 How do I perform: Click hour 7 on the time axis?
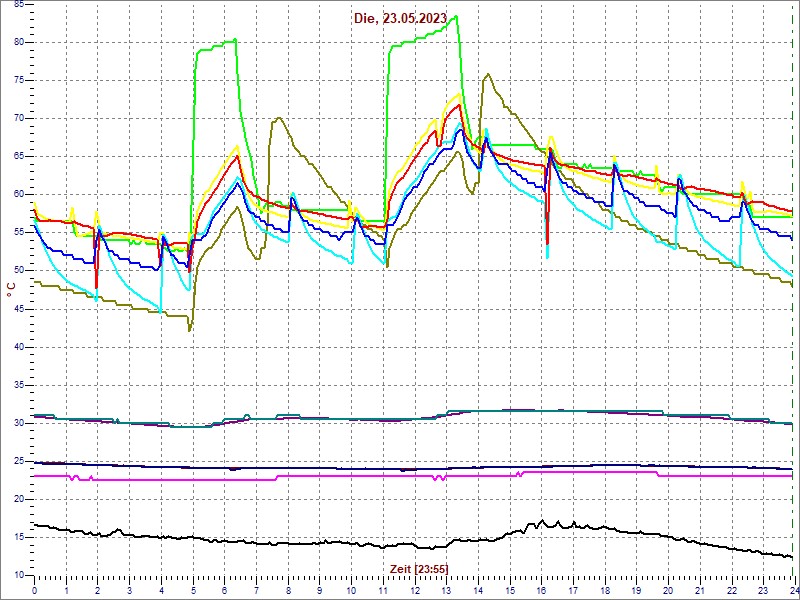pyautogui.click(x=256, y=590)
